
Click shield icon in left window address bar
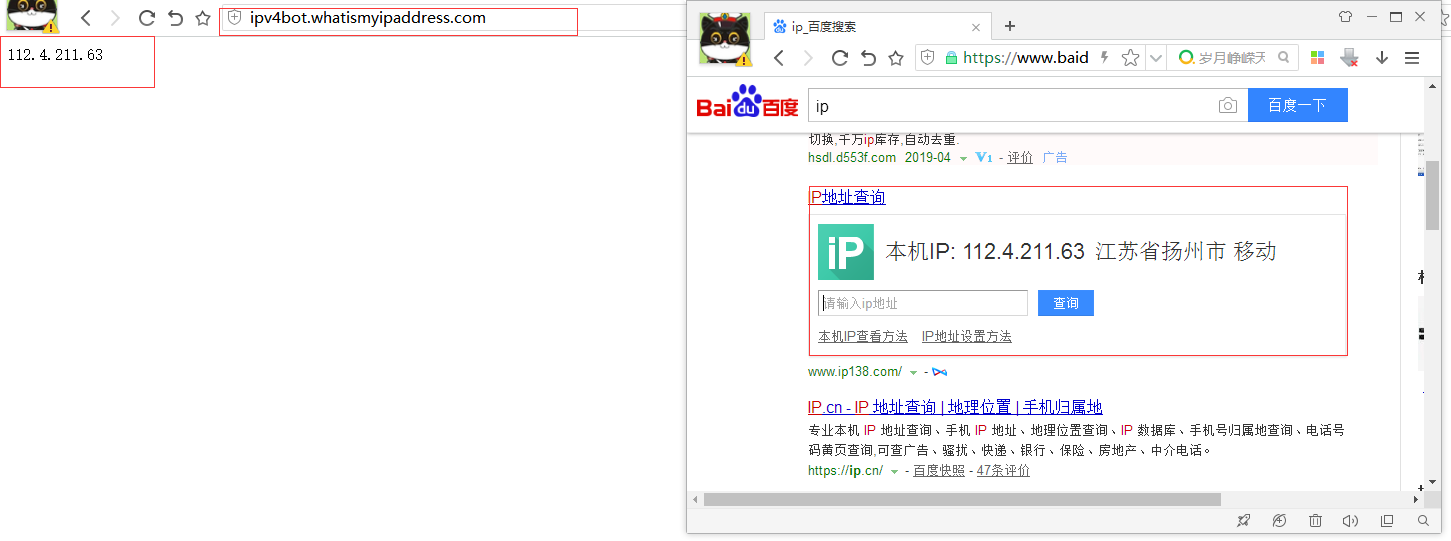tap(235, 18)
